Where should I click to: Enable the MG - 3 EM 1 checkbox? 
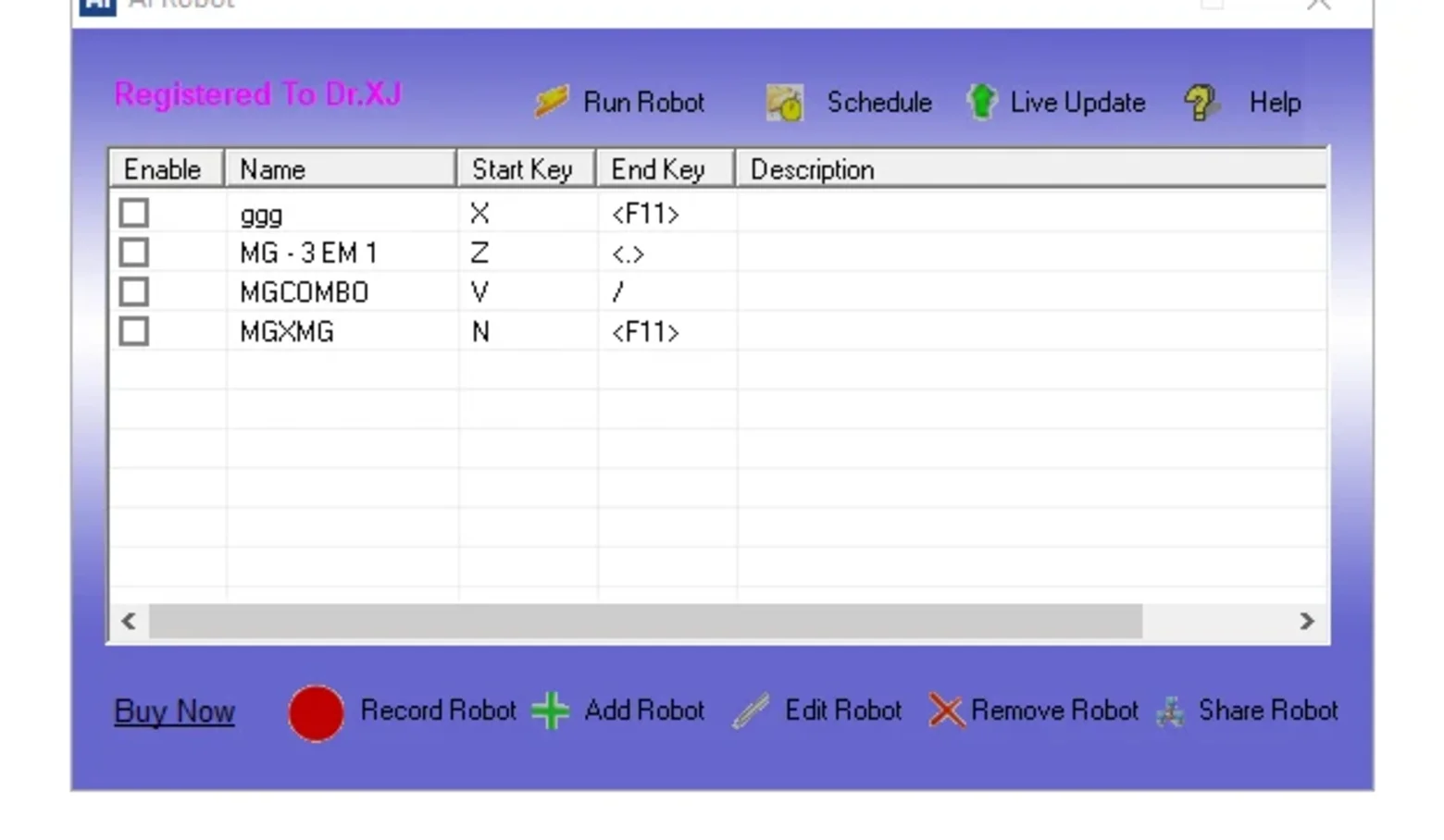click(x=133, y=252)
